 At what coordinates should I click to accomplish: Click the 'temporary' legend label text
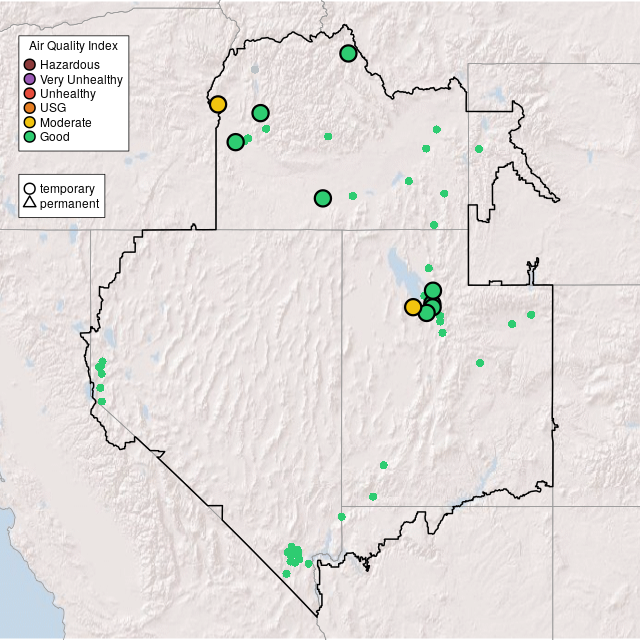point(67,188)
